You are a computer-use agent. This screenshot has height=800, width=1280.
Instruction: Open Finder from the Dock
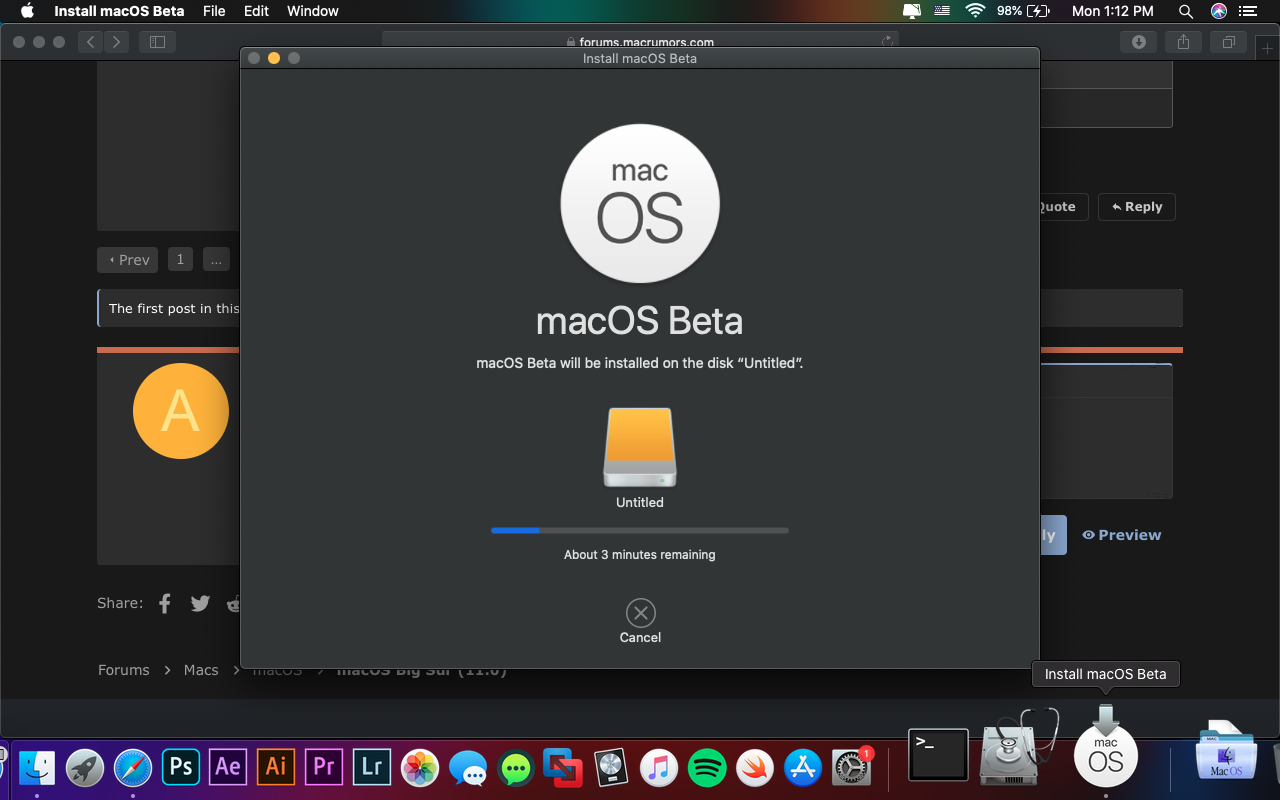pyautogui.click(x=37, y=767)
